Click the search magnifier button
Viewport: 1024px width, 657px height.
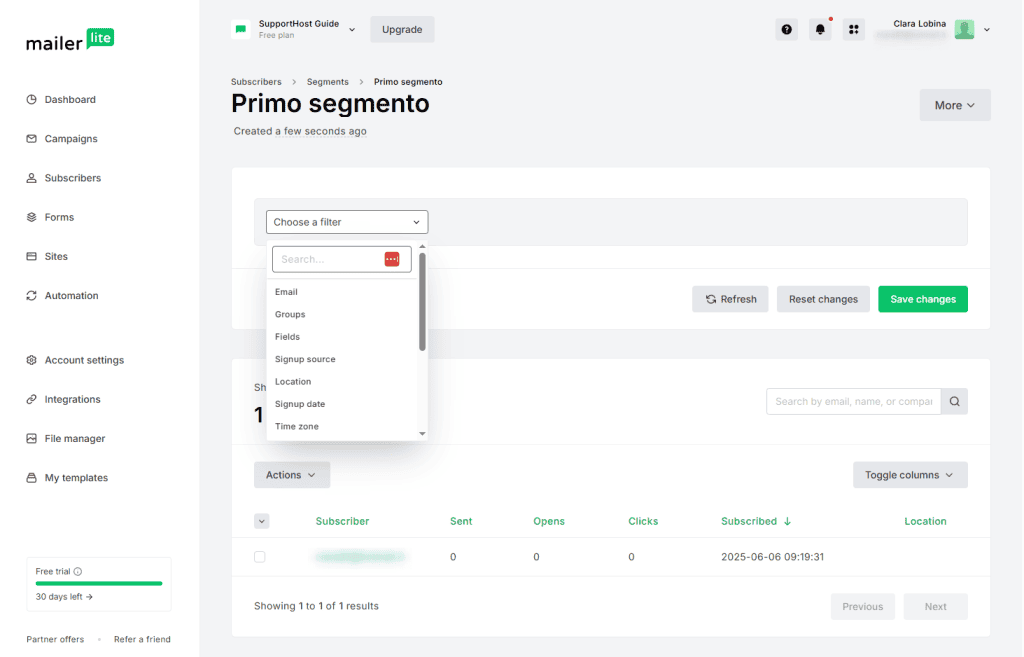[954, 402]
